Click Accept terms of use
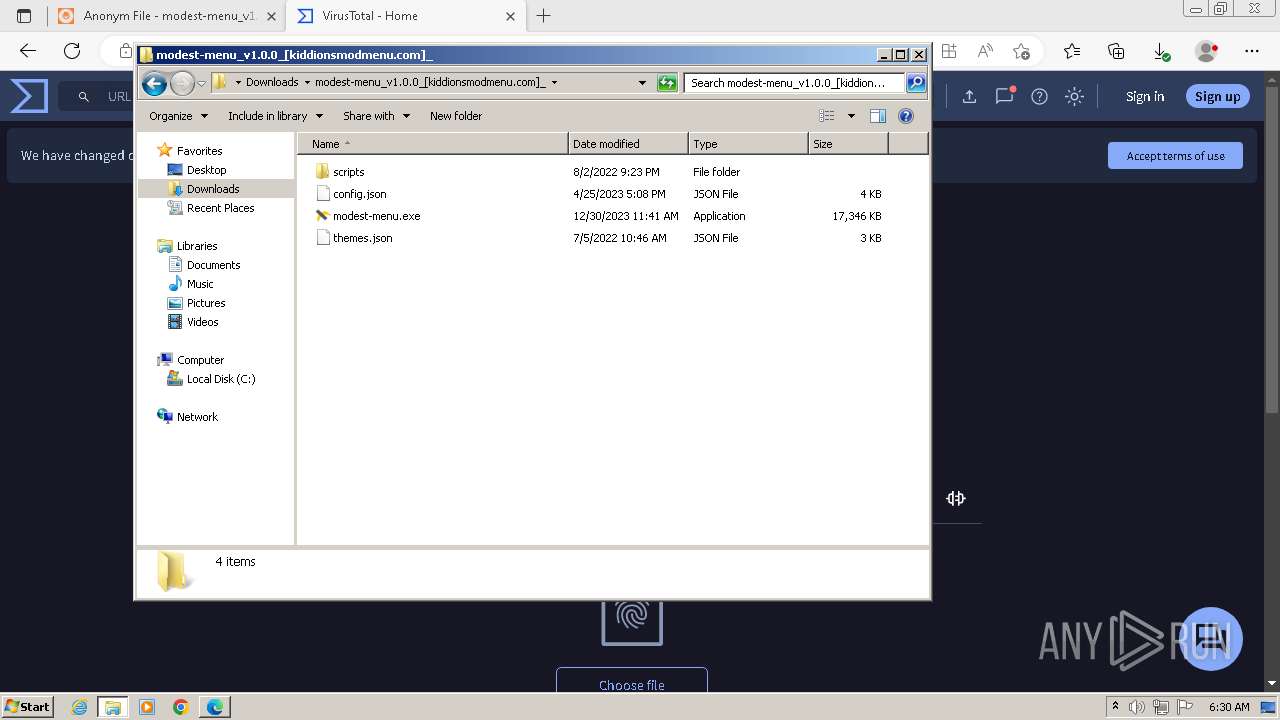Viewport: 1280px width, 720px height. (1175, 156)
